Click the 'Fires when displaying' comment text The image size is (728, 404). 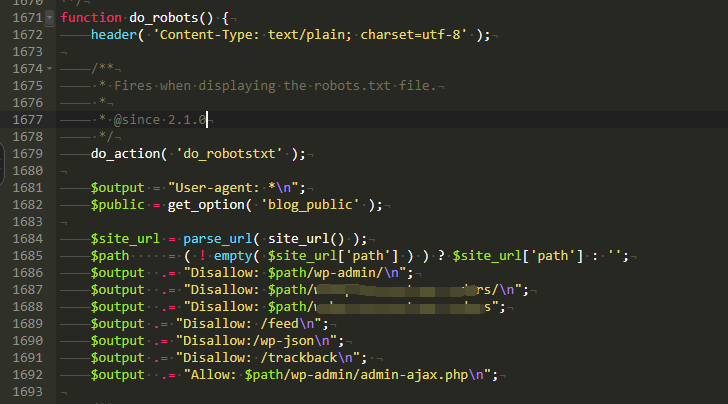195,86
